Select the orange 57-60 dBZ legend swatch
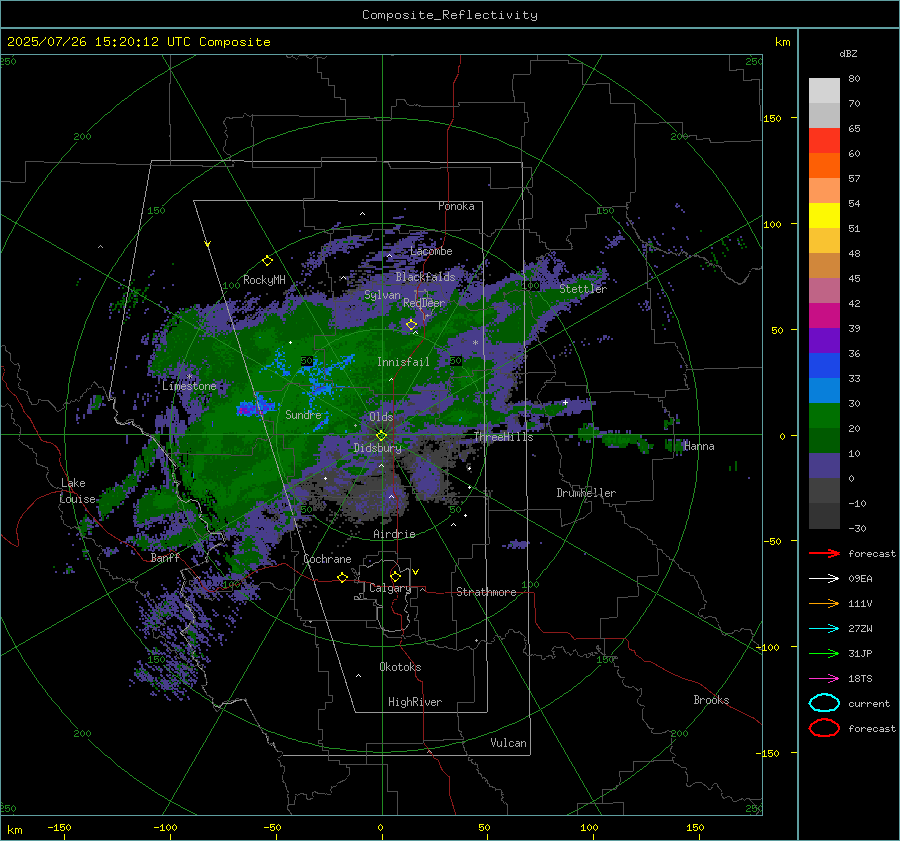Image resolution: width=900 pixels, height=841 pixels. pos(824,165)
